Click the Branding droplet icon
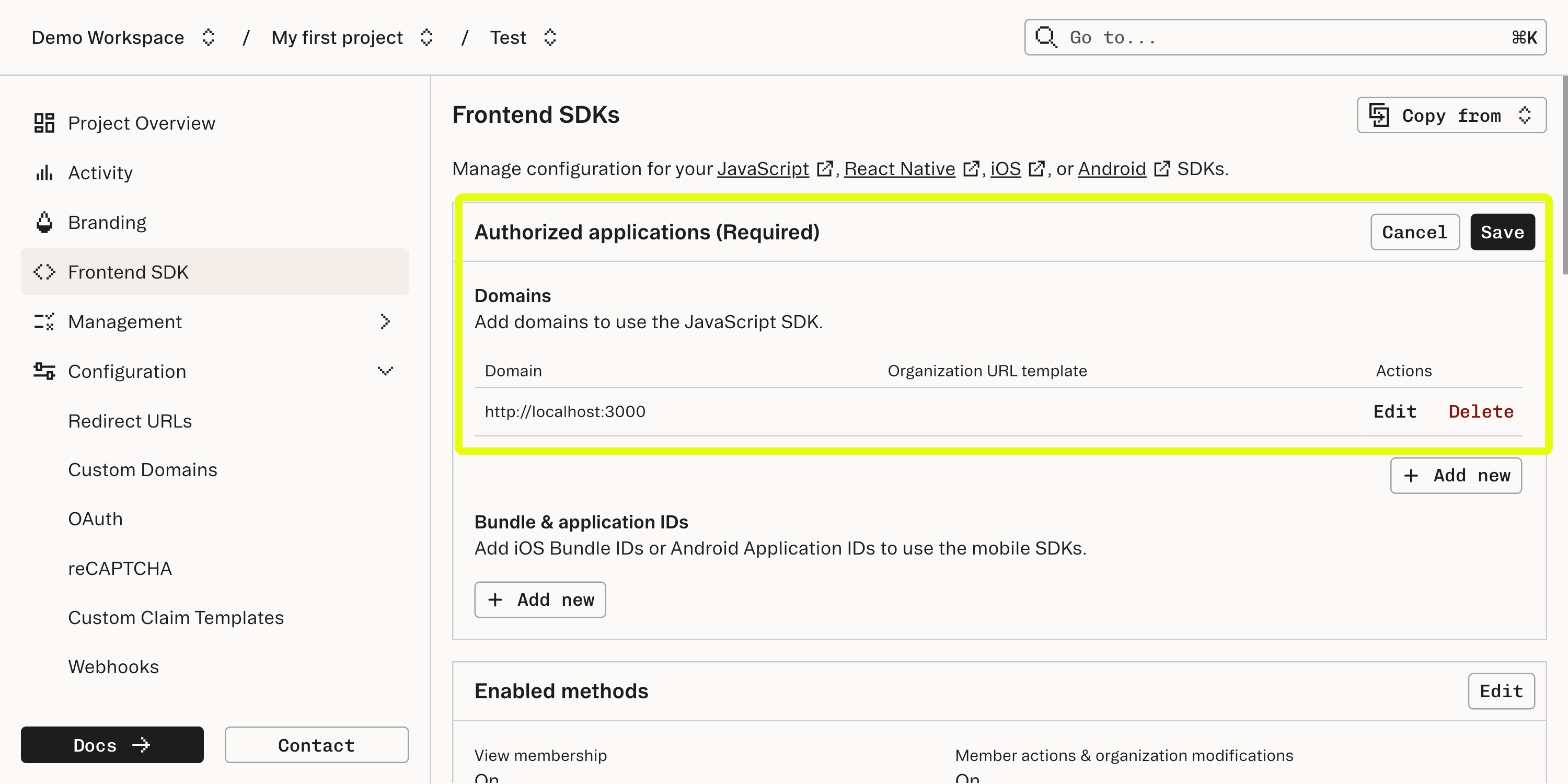 point(44,222)
